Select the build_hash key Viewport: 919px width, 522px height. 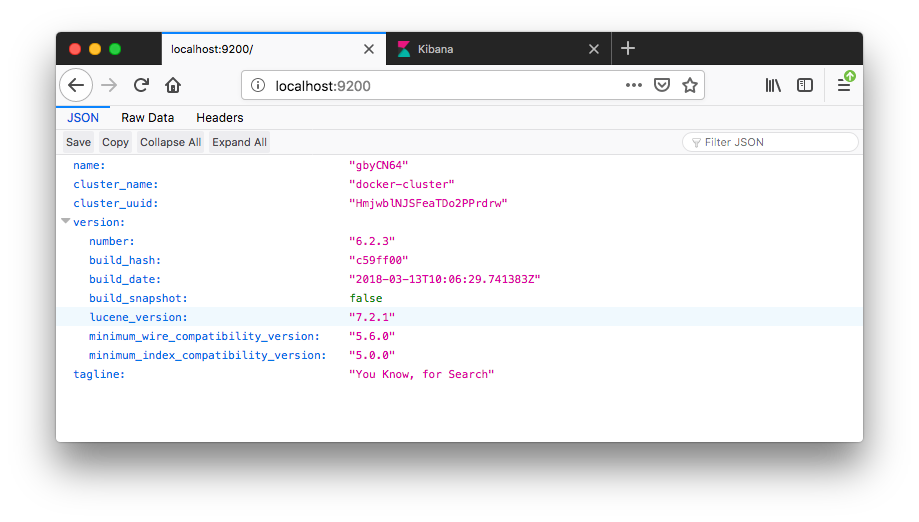pyautogui.click(x=125, y=260)
